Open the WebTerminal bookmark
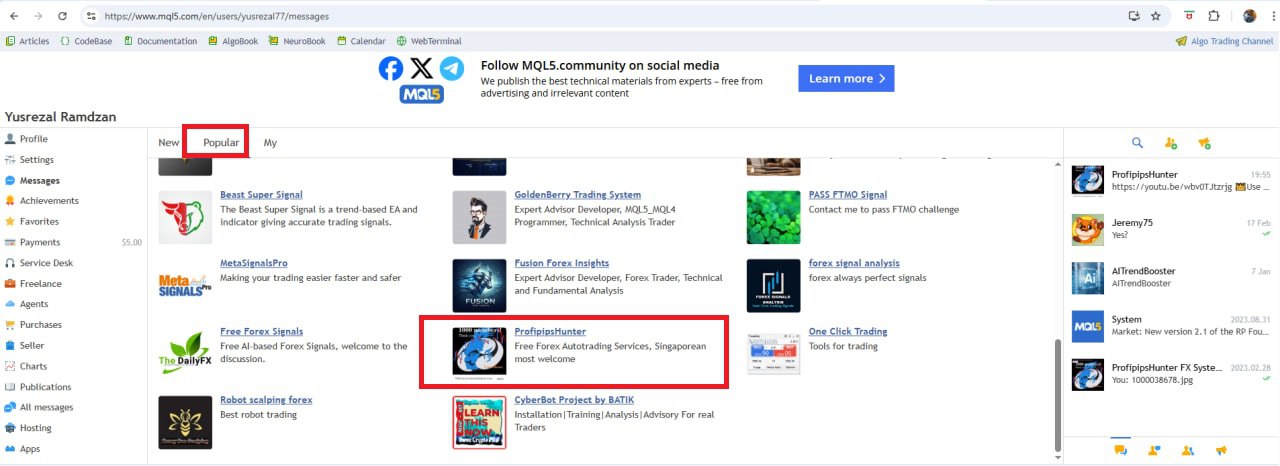Image resolution: width=1280 pixels, height=466 pixels. [x=429, y=41]
